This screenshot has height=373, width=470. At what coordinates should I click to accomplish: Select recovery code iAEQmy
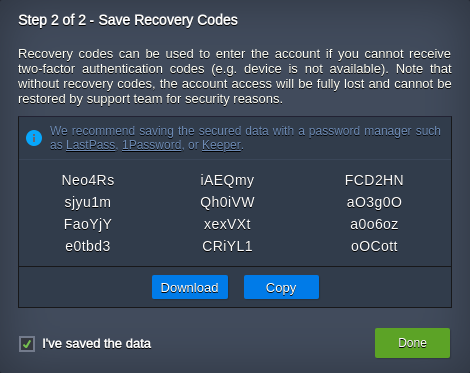coord(227,180)
